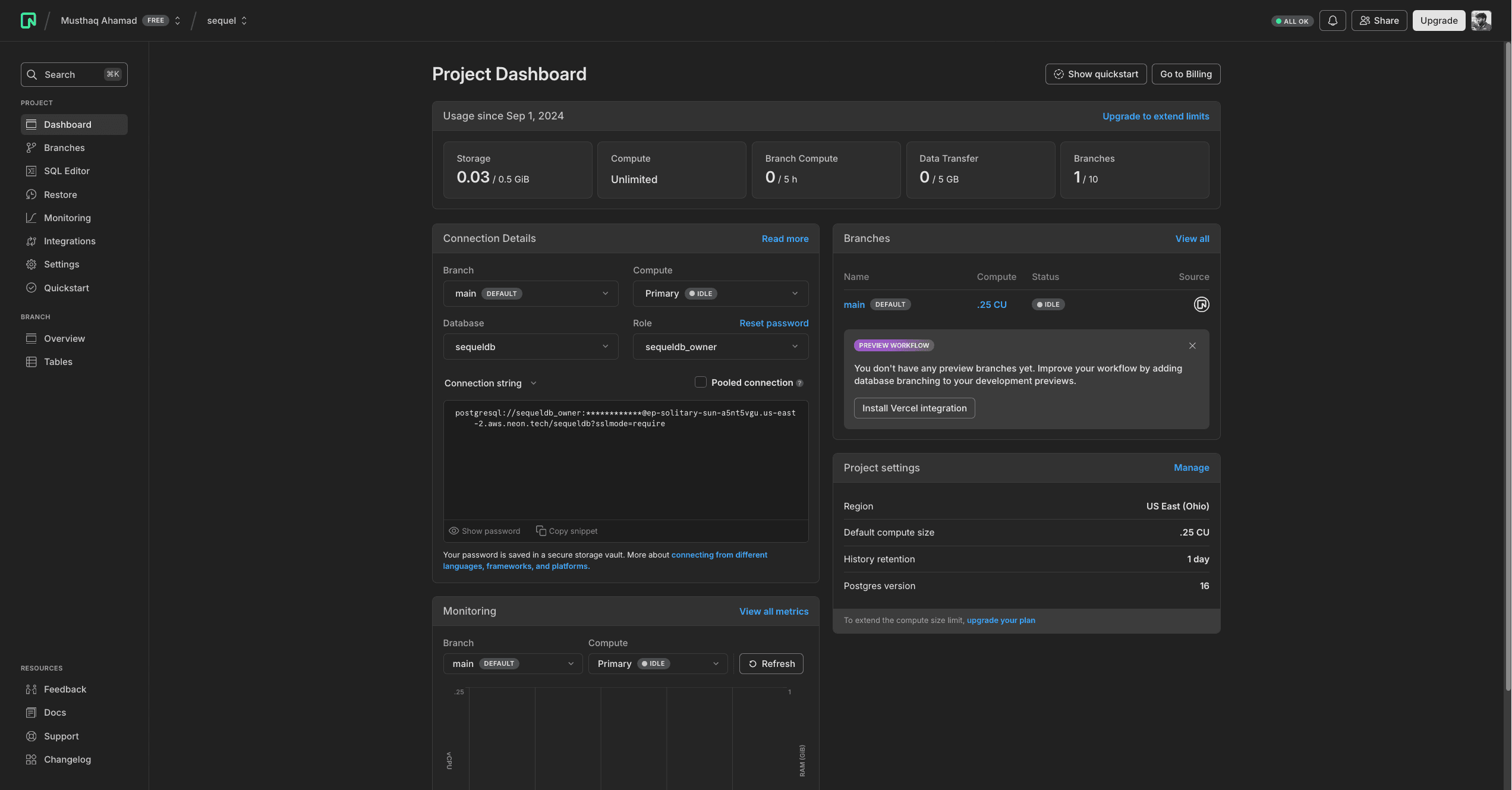Click Manage project settings link
Screen dimensions: 1512x790
[1191, 467]
